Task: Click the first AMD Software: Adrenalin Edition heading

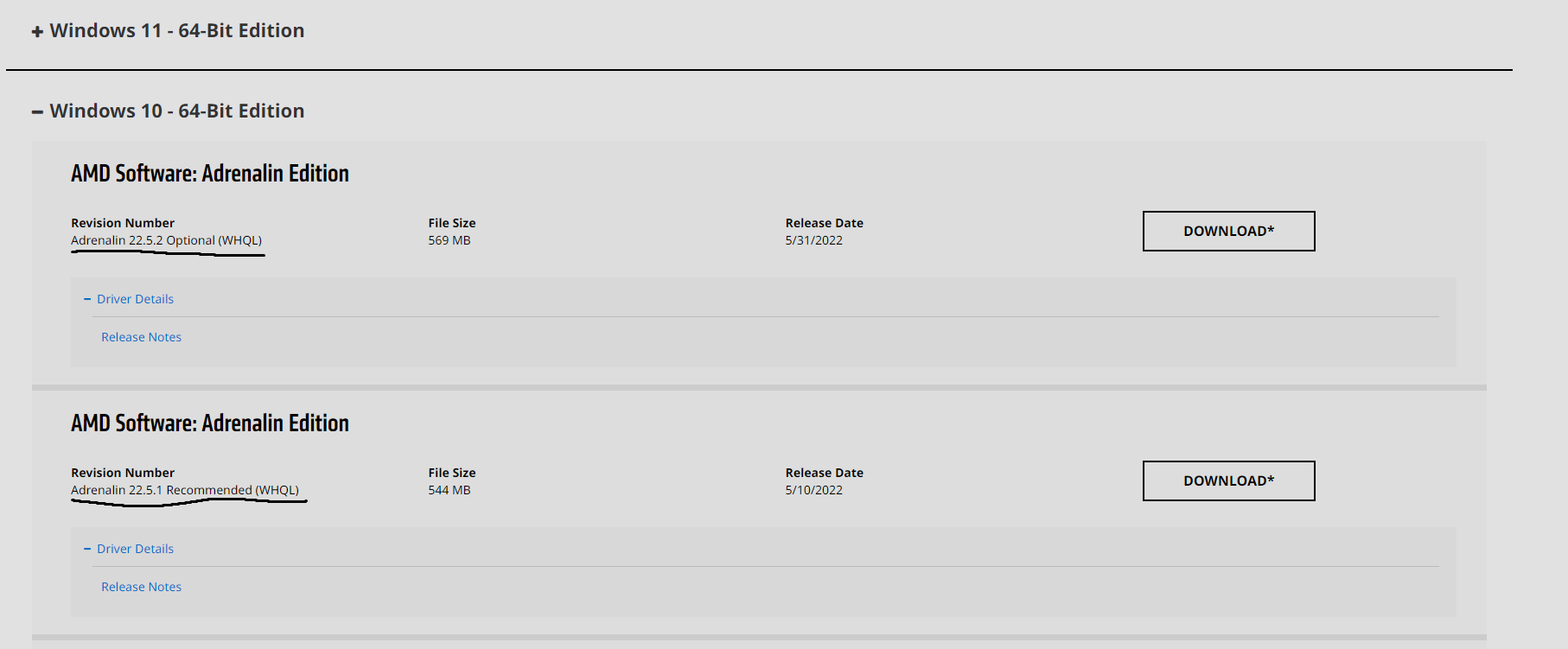Action: coord(210,174)
